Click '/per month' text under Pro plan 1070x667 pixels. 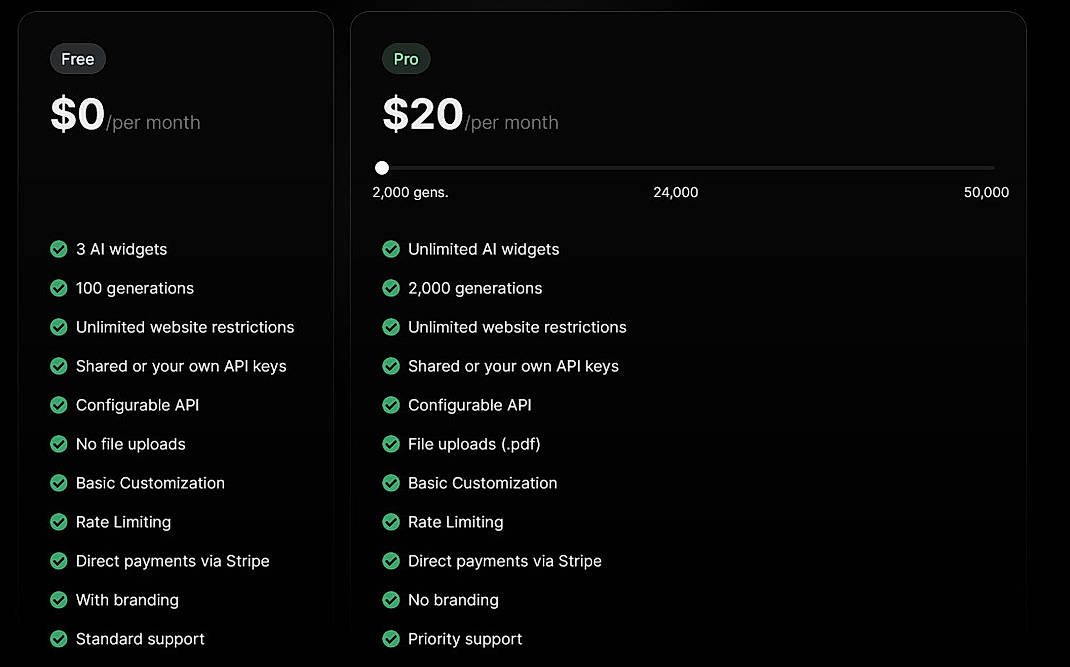pyautogui.click(x=512, y=123)
